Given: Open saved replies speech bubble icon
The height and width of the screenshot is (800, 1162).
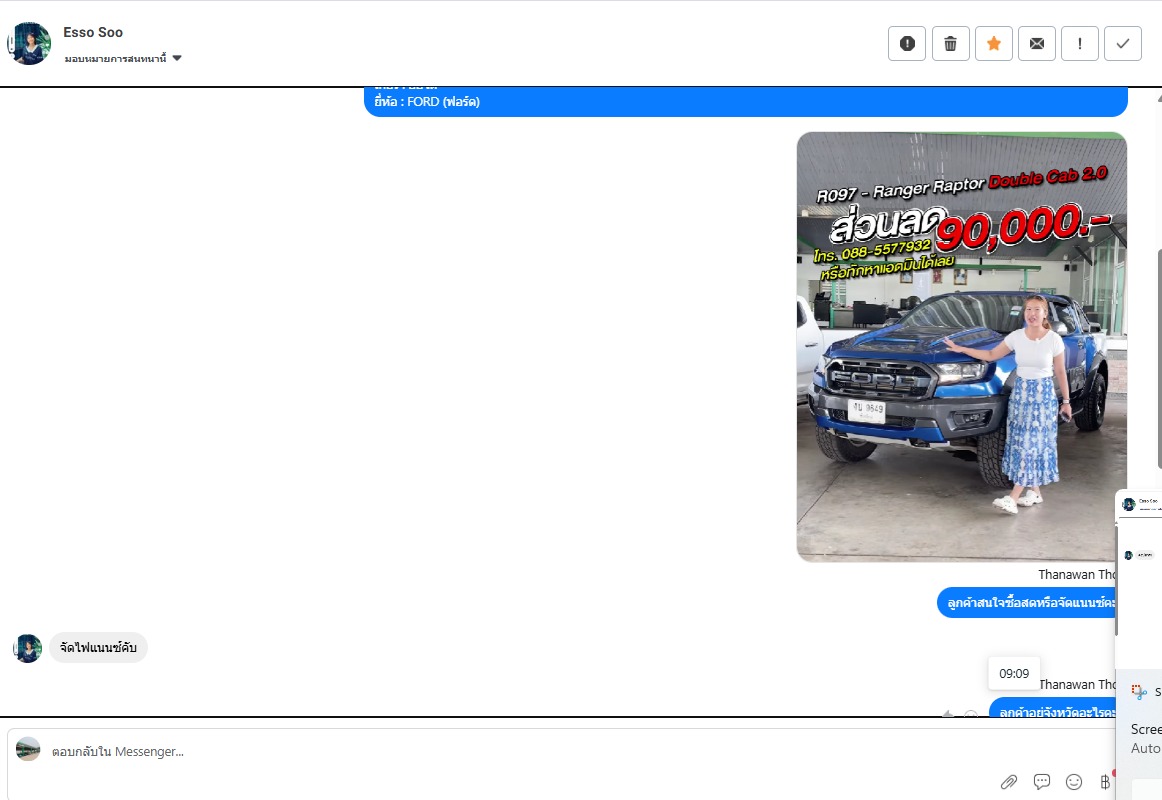Looking at the screenshot, I should pos(1042,781).
